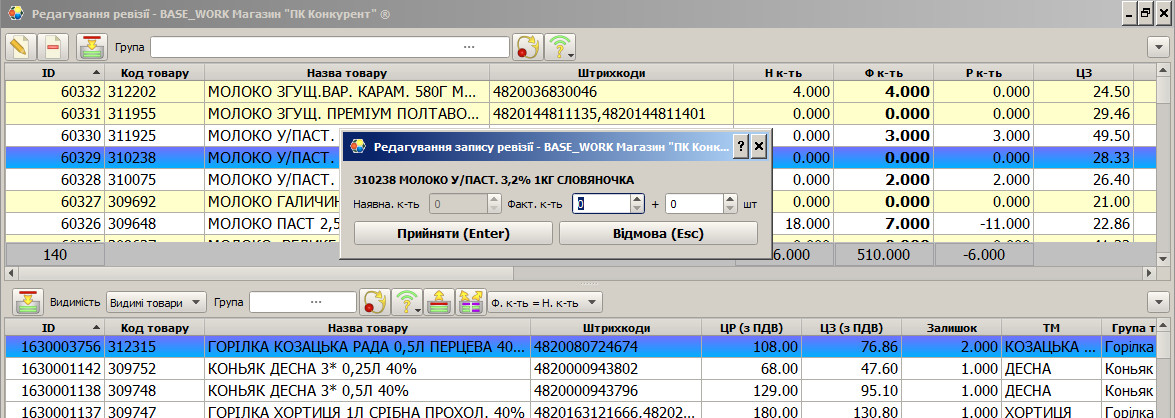Click inside the Факт. к-ть input field
Image resolution: width=1175 pixels, height=418 pixels.
point(601,204)
